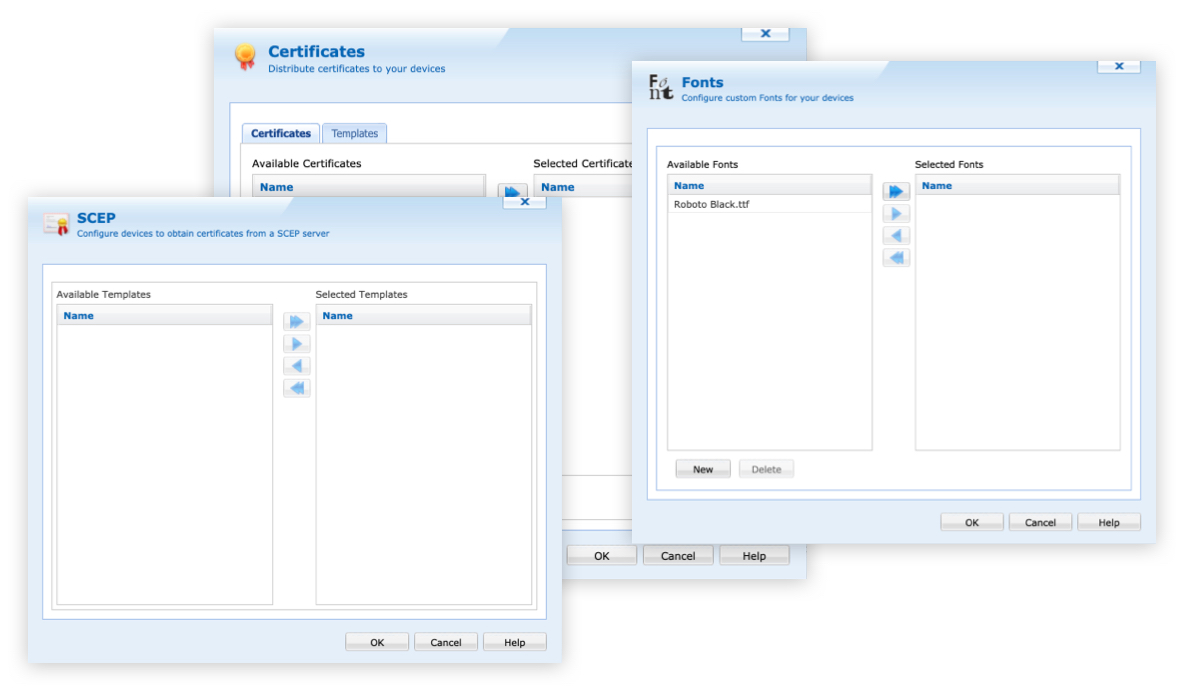Viewport: 1184px width, 691px height.
Task: Switch to the Templates tab
Action: pos(355,133)
